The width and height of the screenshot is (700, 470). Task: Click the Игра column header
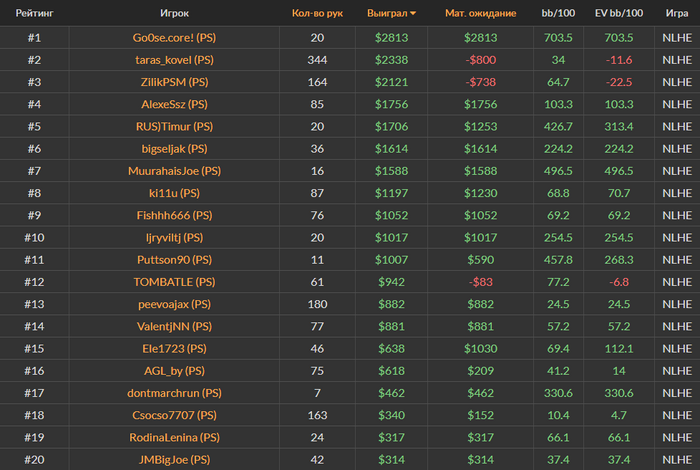click(677, 14)
